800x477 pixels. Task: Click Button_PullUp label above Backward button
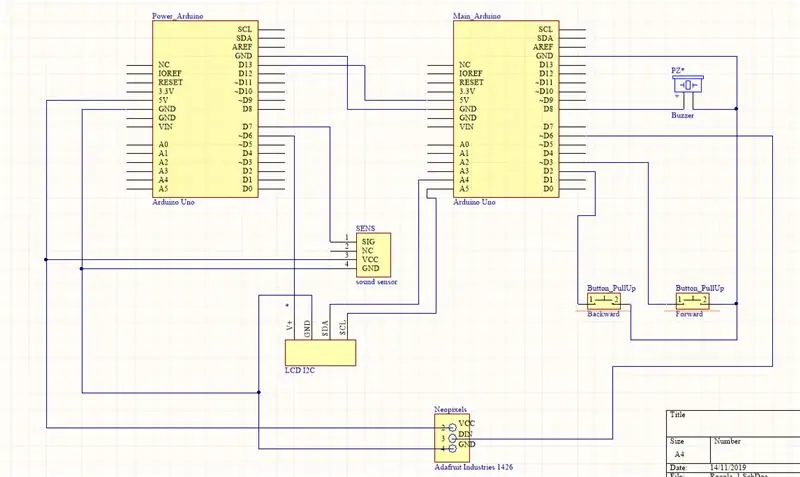click(611, 288)
